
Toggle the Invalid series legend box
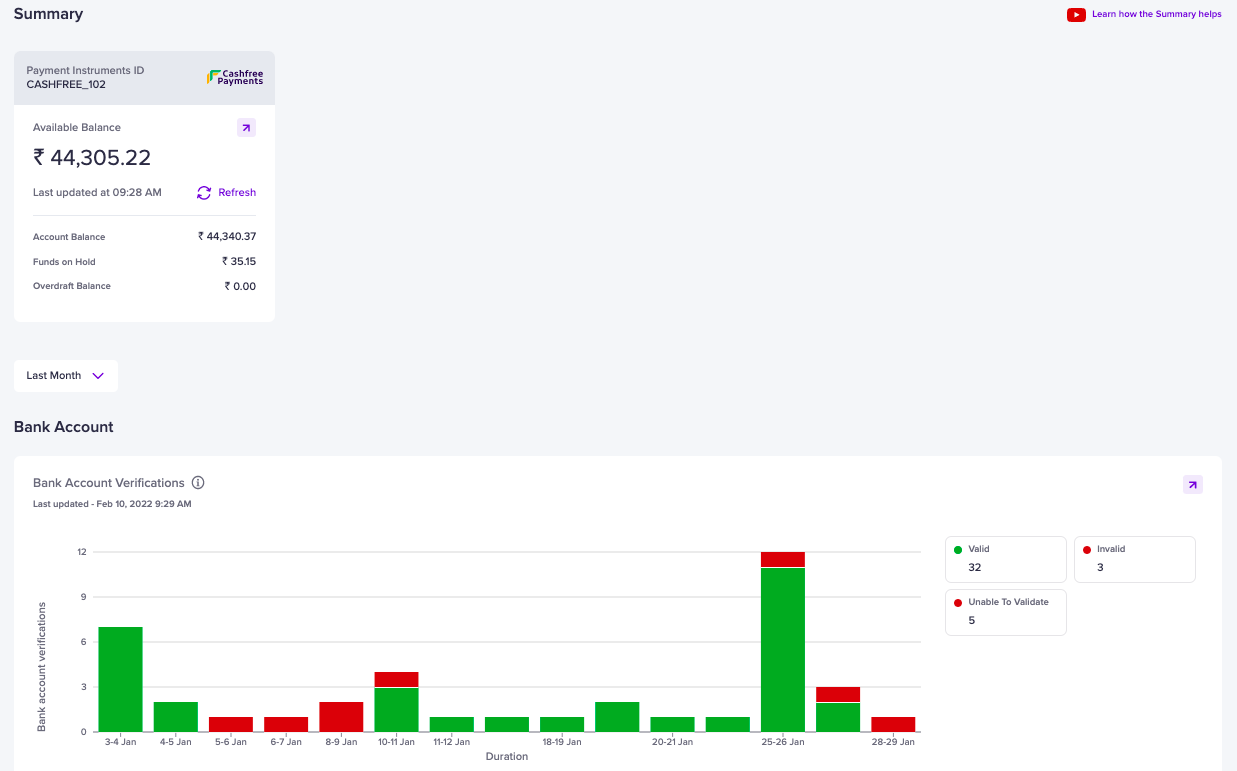1135,559
